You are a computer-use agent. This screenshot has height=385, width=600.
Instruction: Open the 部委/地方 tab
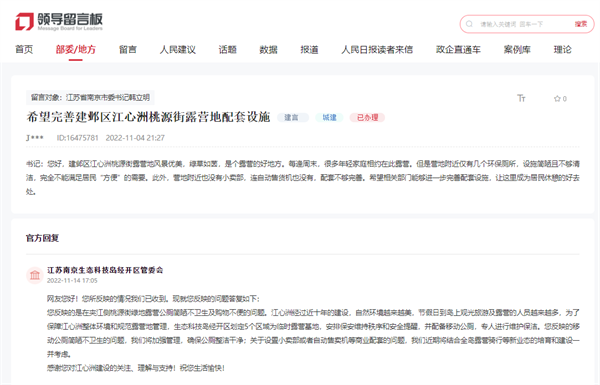[x=75, y=49]
